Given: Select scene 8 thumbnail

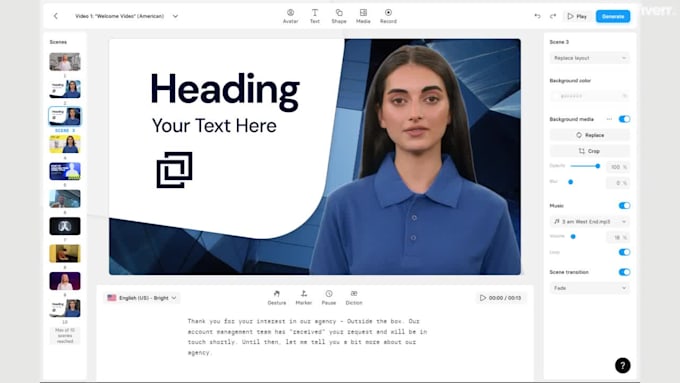Looking at the screenshot, I should tap(65, 253).
